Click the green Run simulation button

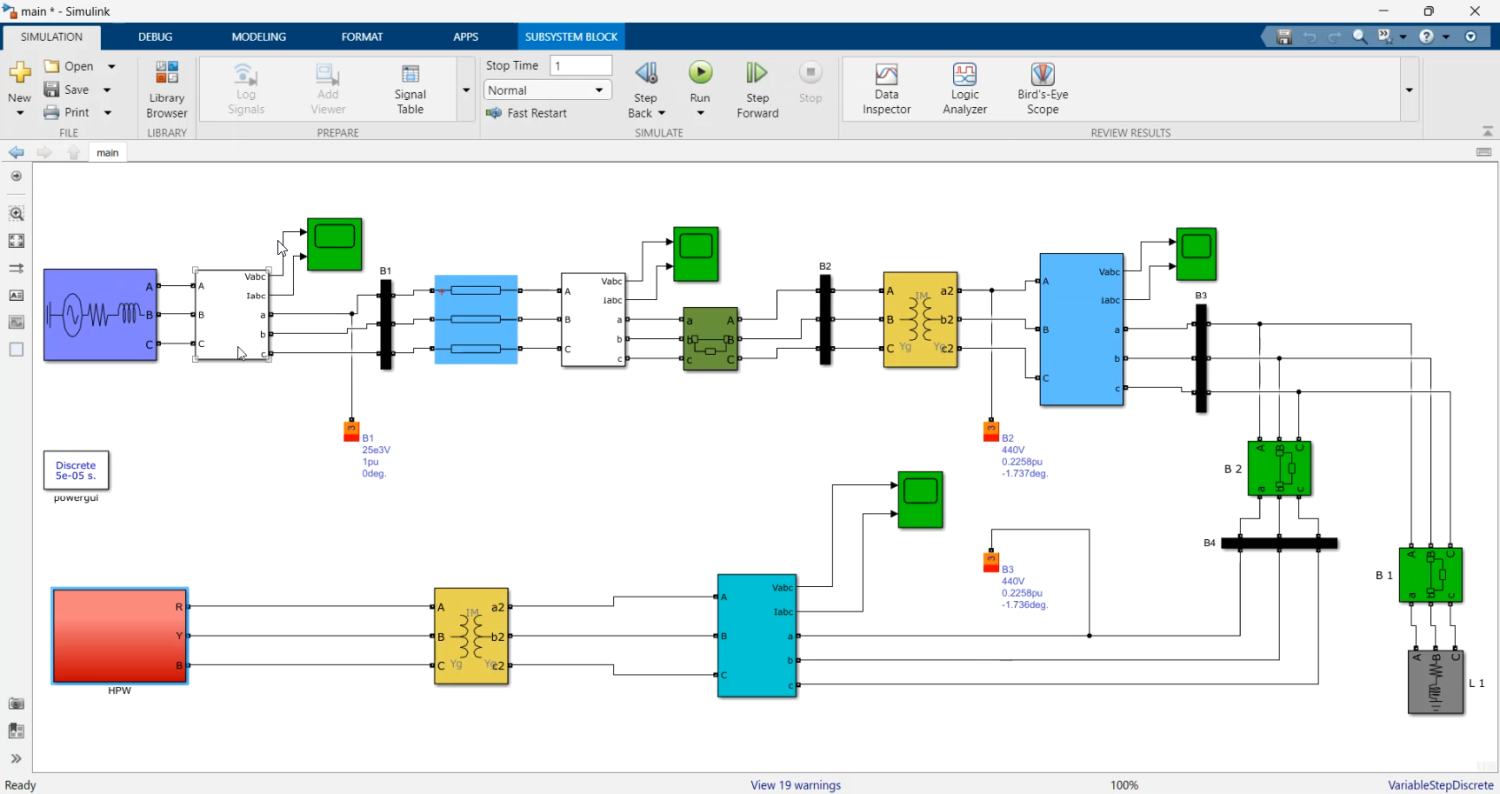pyautogui.click(x=700, y=73)
